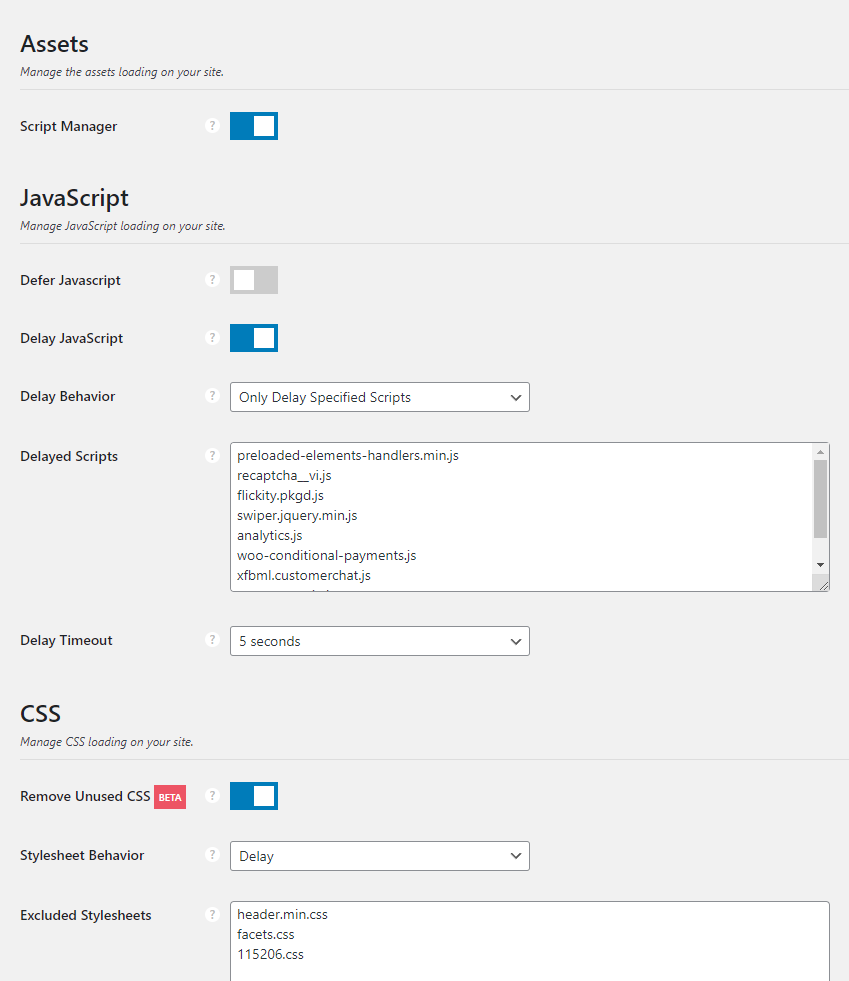Open help tooltip for Delay JavaScript
Screen dimensions: 849x981
(x=212, y=338)
